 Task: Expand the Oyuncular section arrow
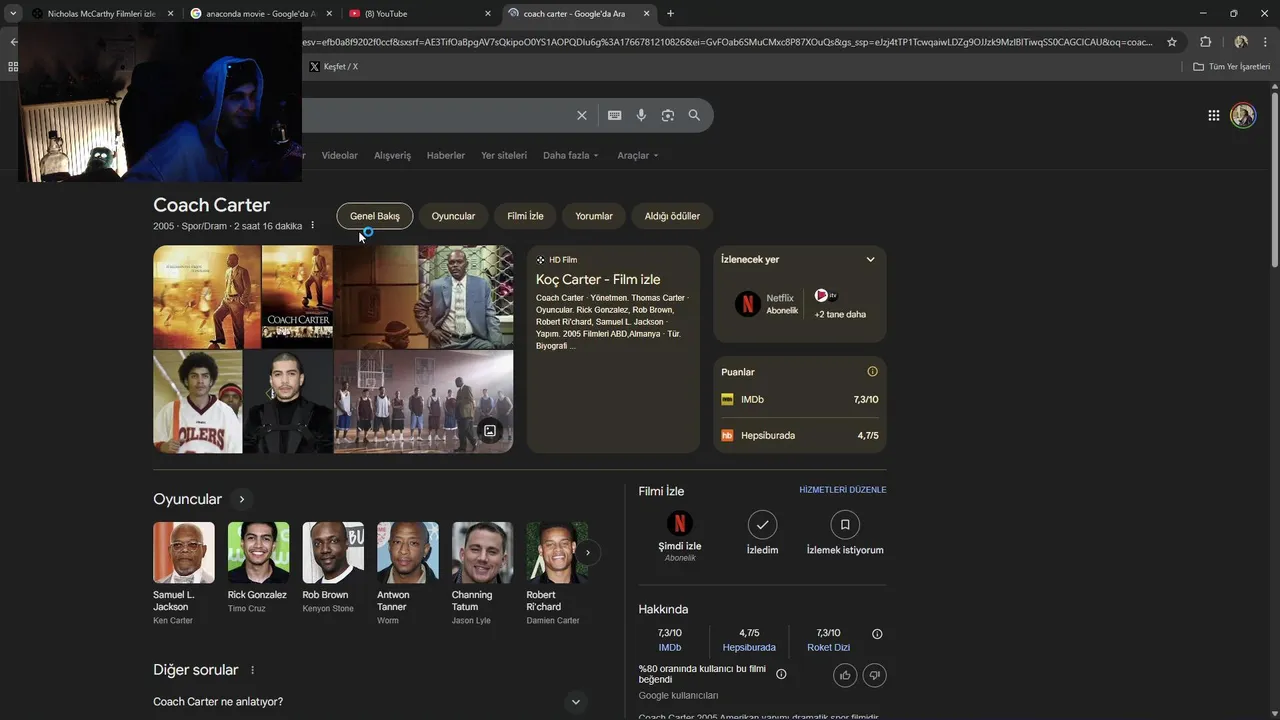(241, 499)
